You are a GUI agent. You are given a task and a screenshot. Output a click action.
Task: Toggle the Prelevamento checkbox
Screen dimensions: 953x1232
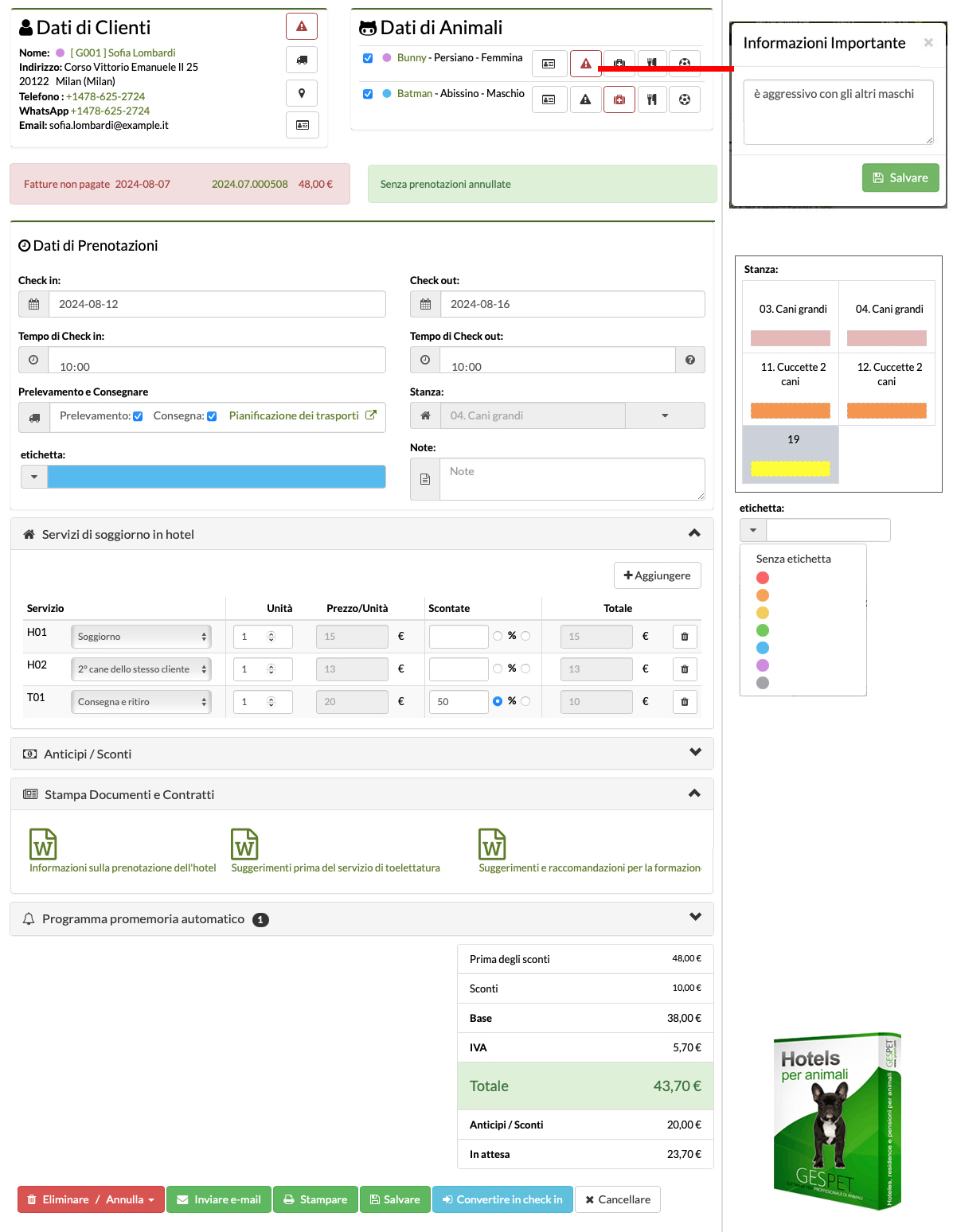138,416
